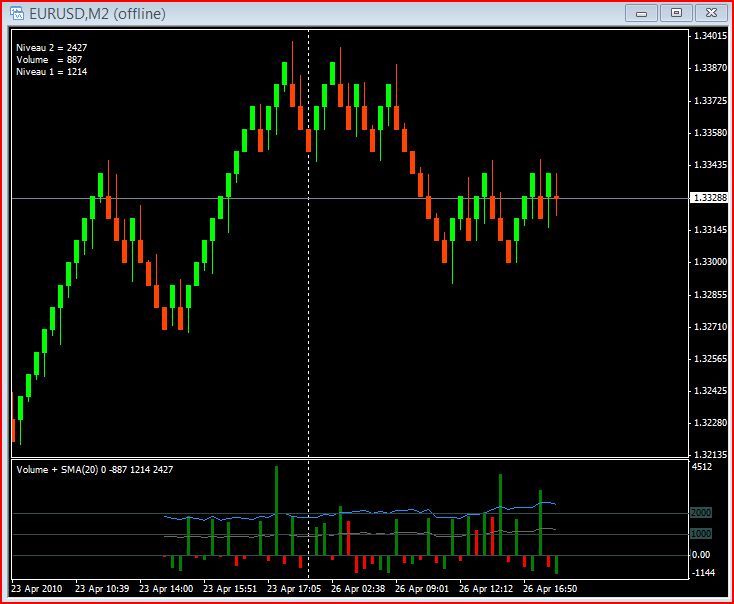734x604 pixels.
Task: Click the 23 Apr 15:51 time label
Action: [x=230, y=589]
